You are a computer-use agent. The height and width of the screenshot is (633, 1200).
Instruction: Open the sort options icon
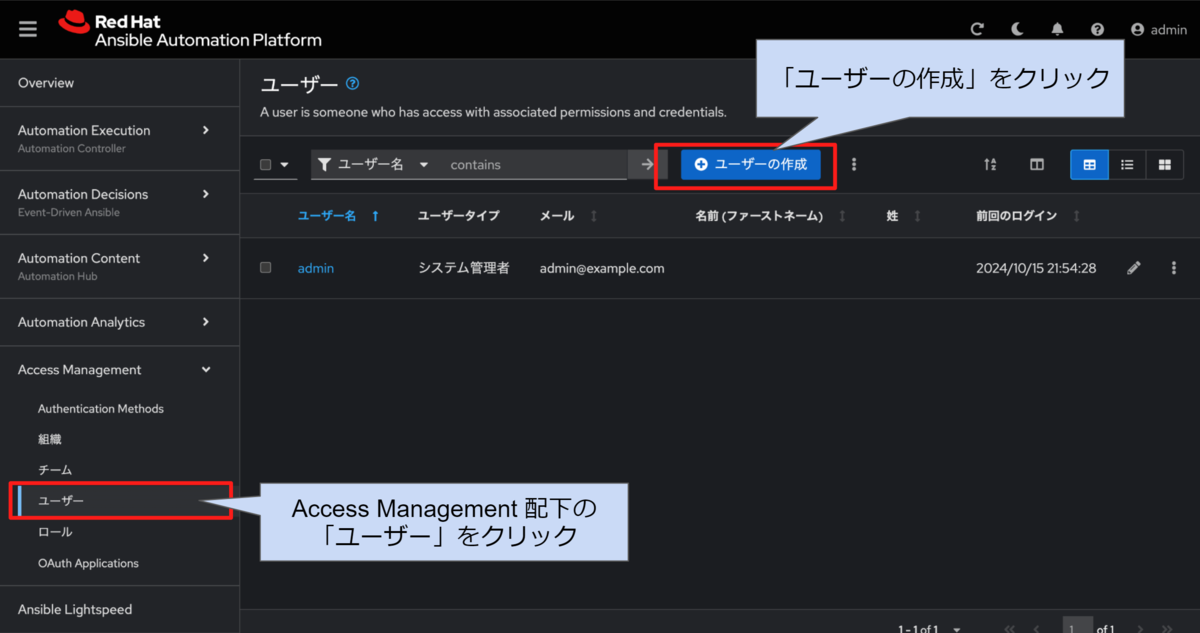coord(990,164)
